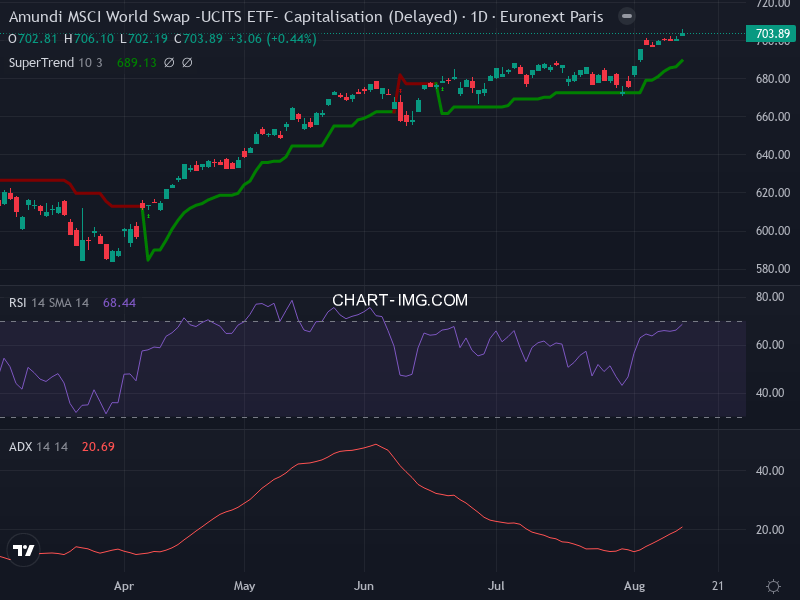Image resolution: width=800 pixels, height=600 pixels.
Task: Click the close price C703.89
Action: pyautogui.click(x=198, y=39)
